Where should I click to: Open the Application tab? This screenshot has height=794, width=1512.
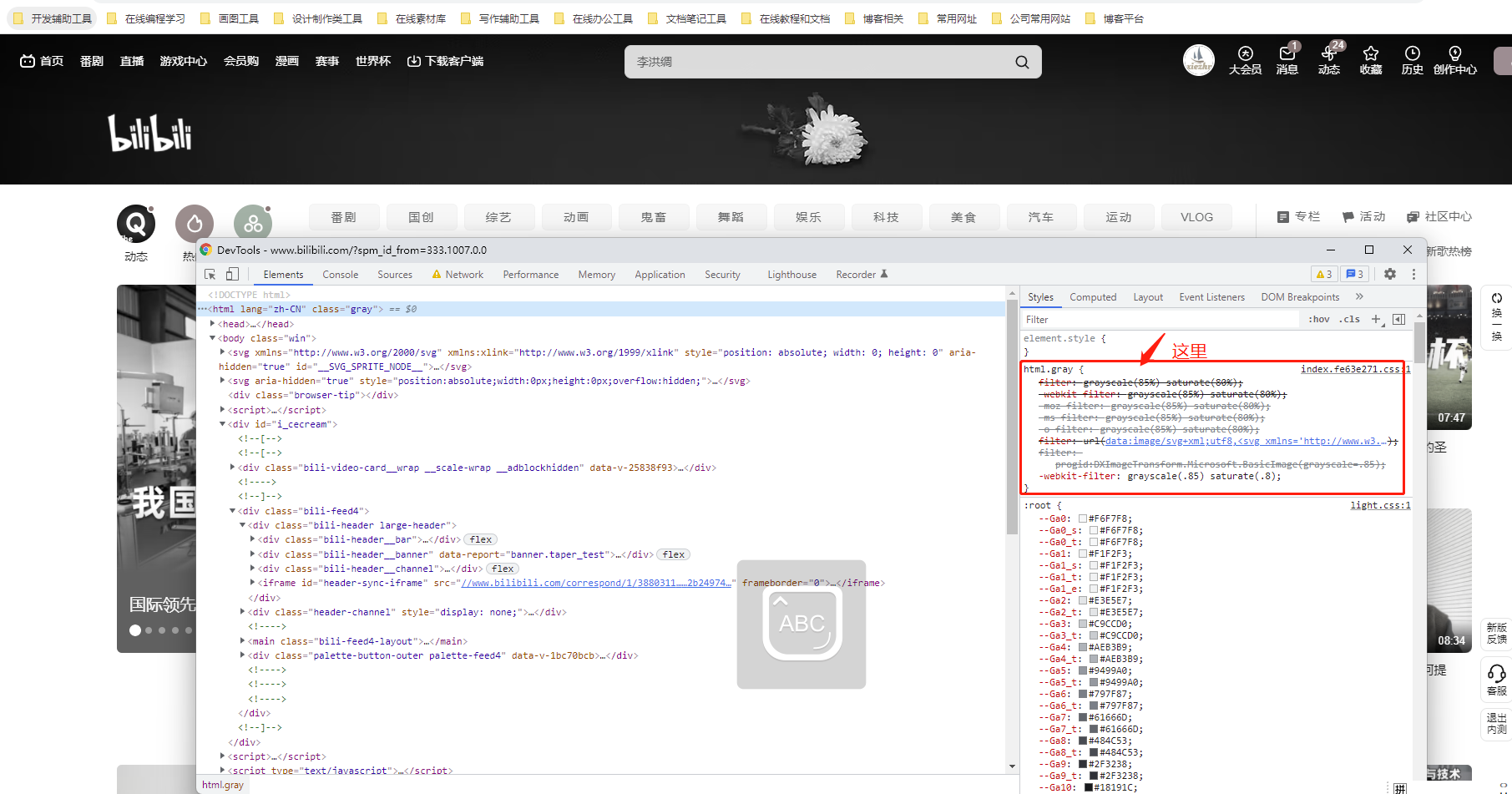click(660, 275)
